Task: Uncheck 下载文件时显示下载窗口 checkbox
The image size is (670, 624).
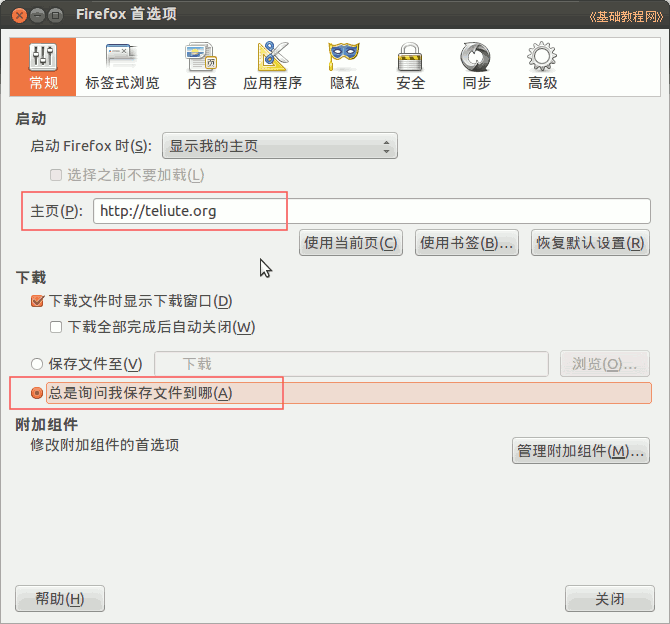Action: tap(37, 301)
